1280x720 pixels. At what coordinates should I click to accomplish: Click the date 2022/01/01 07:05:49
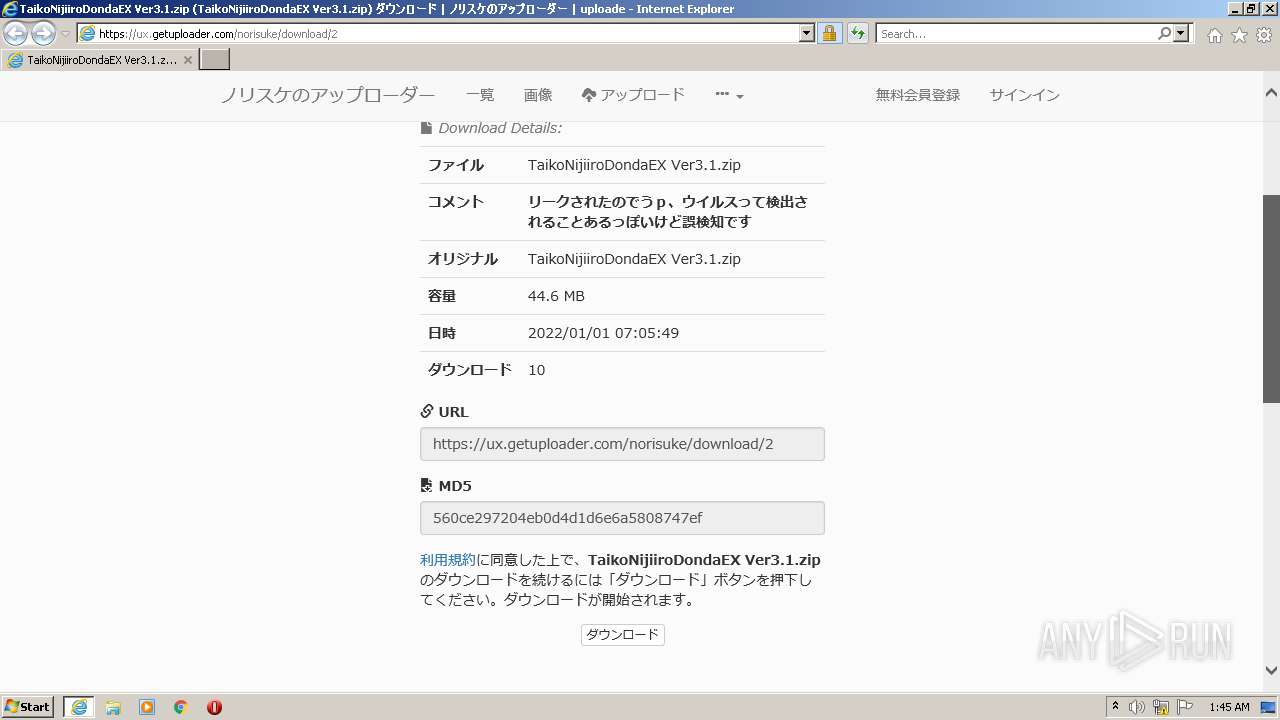pos(603,333)
